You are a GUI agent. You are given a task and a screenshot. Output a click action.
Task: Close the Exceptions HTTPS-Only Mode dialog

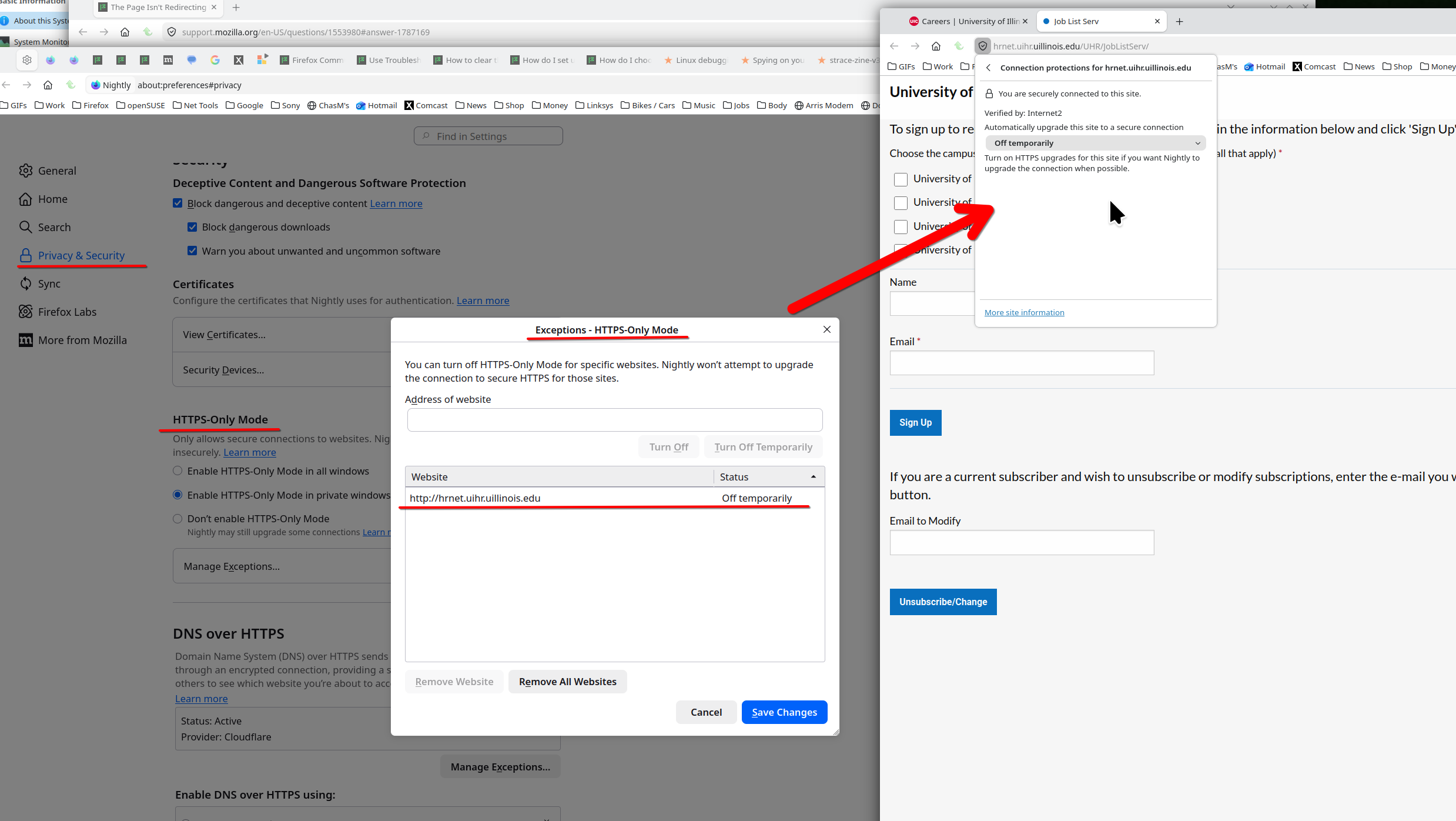pyautogui.click(x=826, y=329)
